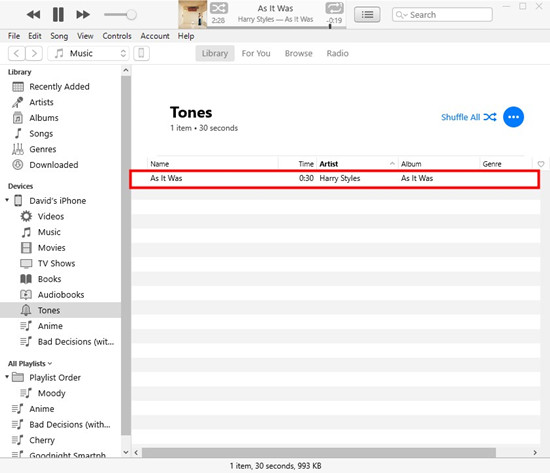The image size is (550, 473).
Task: Go forward with the right arrow button
Action: (x=34, y=53)
